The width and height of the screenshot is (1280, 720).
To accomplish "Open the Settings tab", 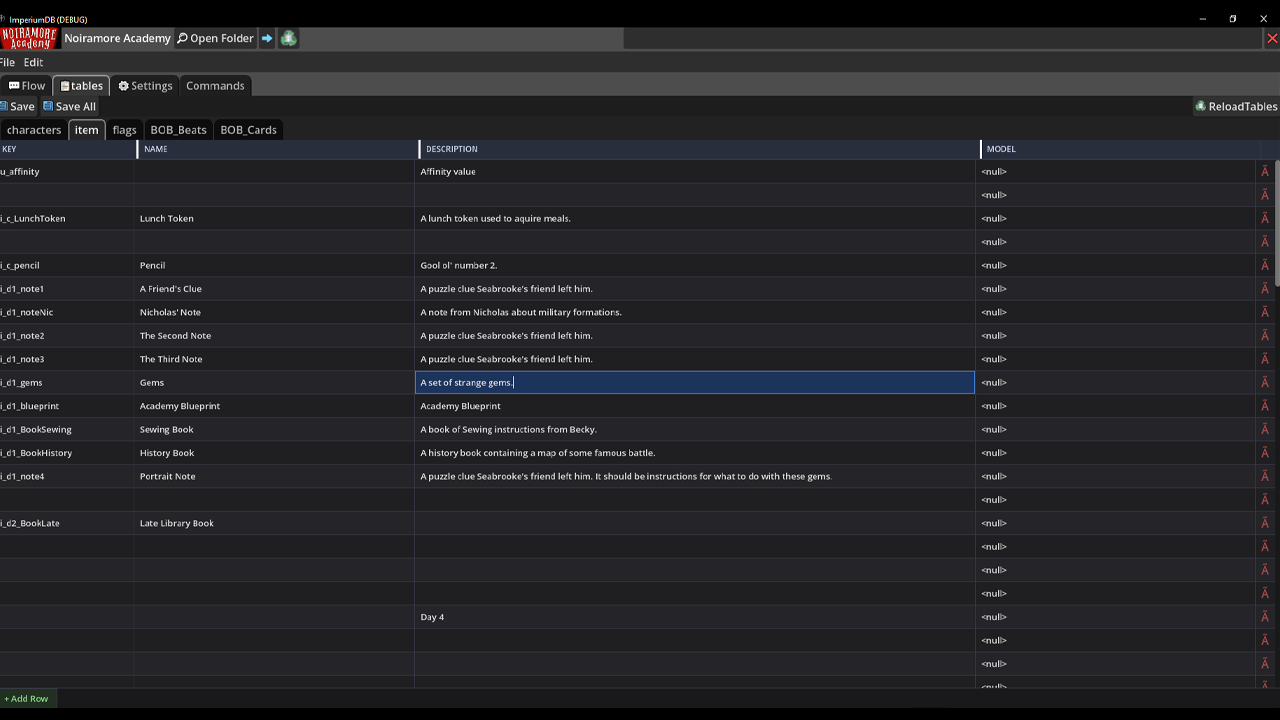I will [145, 86].
